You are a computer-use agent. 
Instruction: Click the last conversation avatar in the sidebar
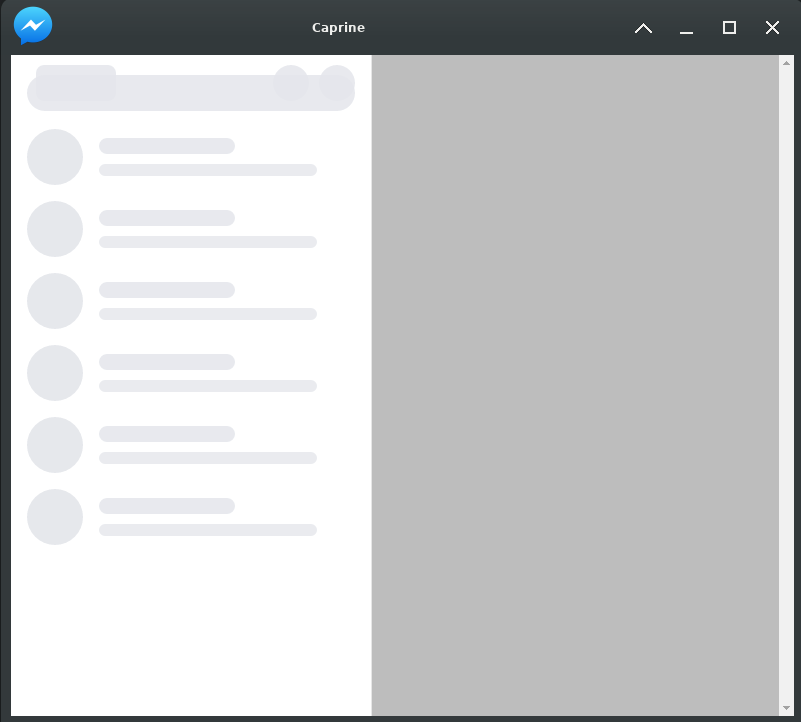[54, 517]
